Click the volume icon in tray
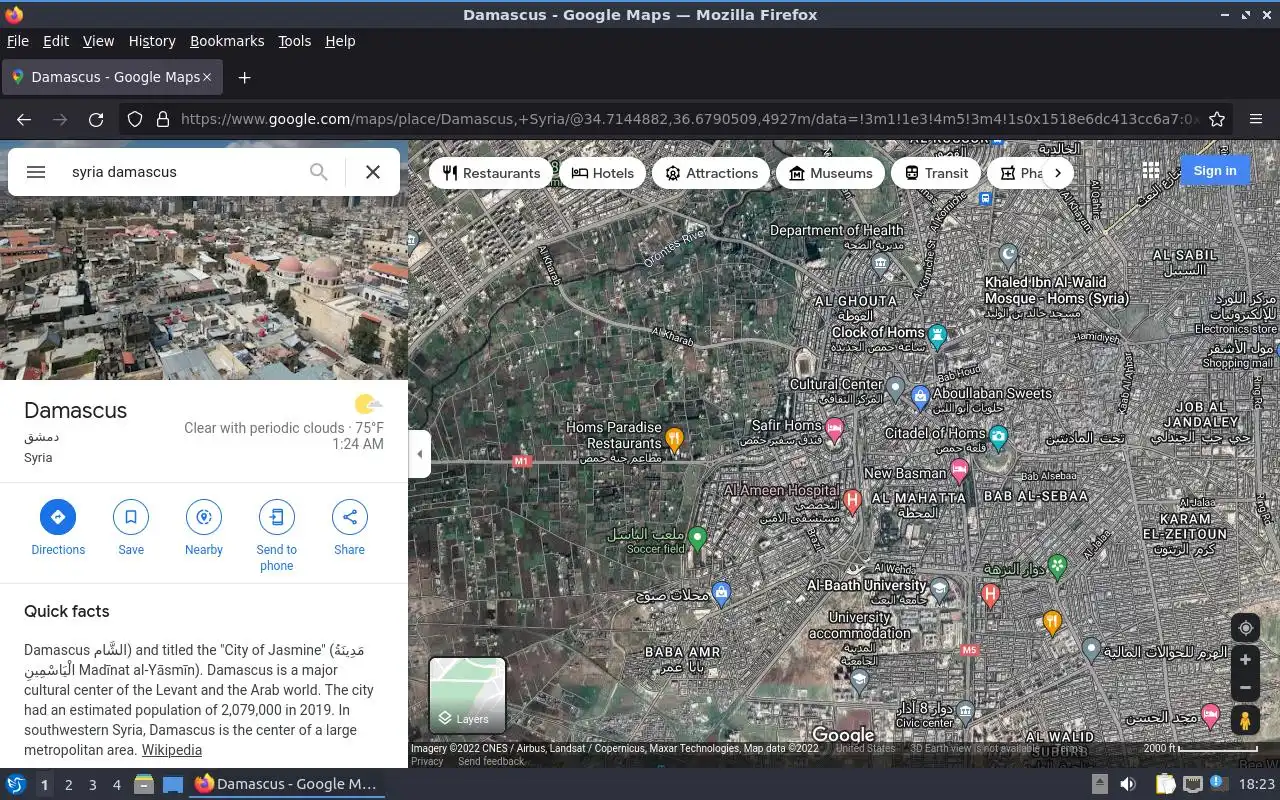The height and width of the screenshot is (800, 1280). (x=1128, y=784)
